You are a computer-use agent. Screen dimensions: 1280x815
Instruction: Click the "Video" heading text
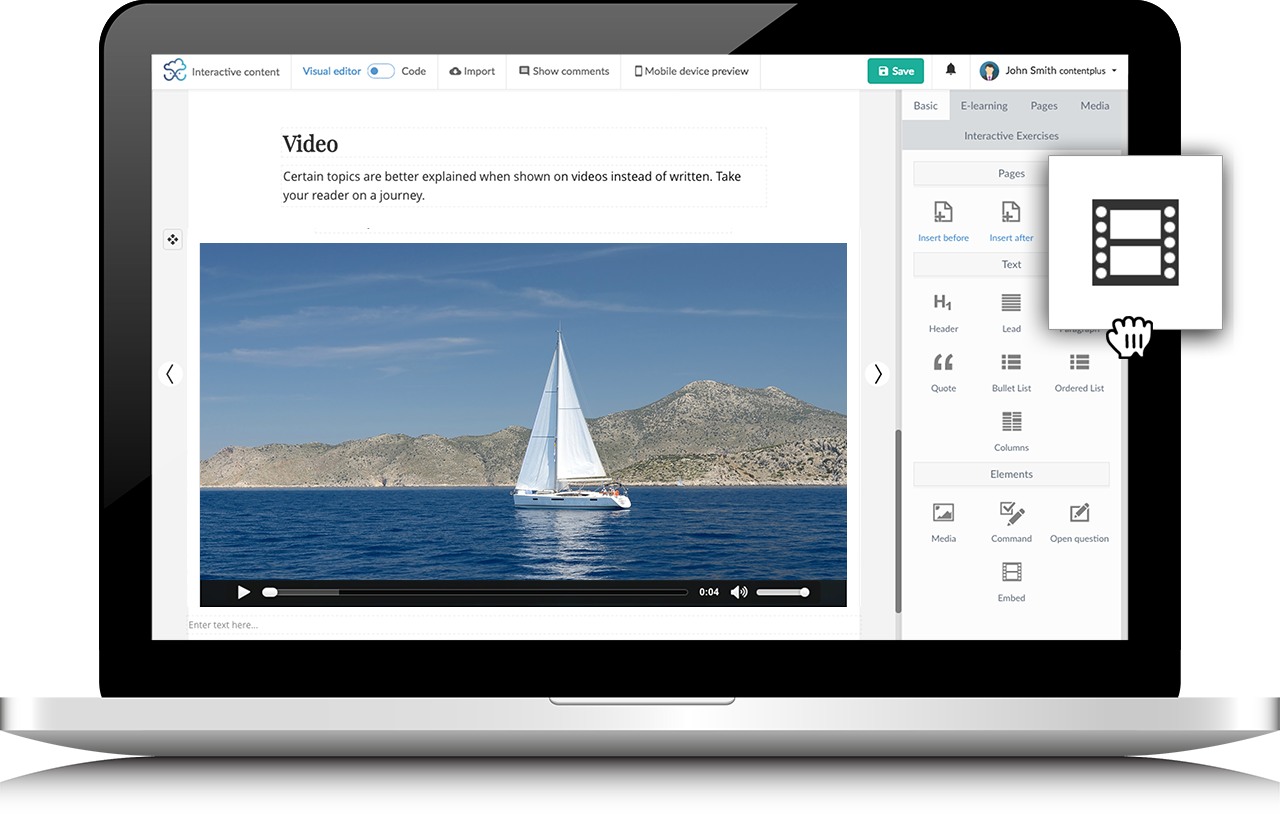point(310,144)
